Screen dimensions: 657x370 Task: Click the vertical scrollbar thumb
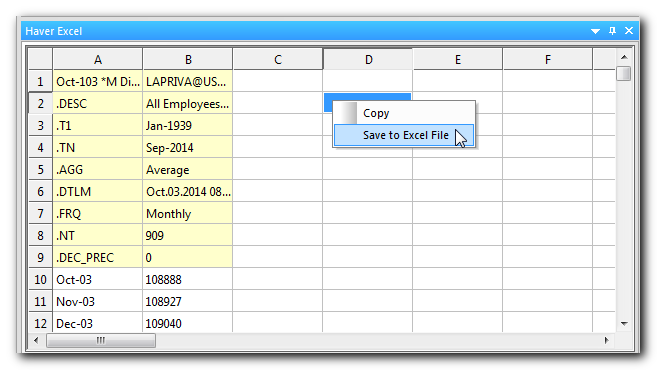(x=624, y=73)
